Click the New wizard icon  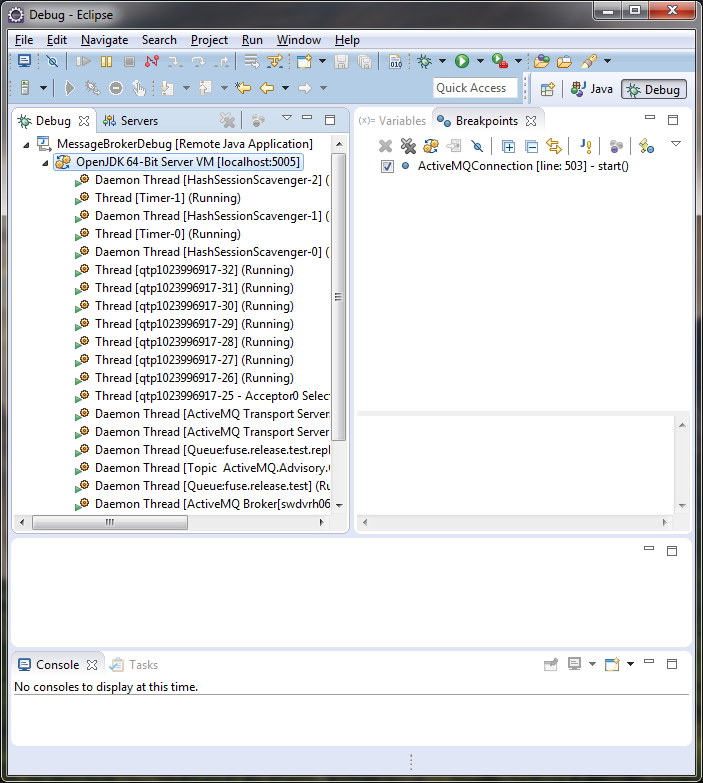pos(304,61)
